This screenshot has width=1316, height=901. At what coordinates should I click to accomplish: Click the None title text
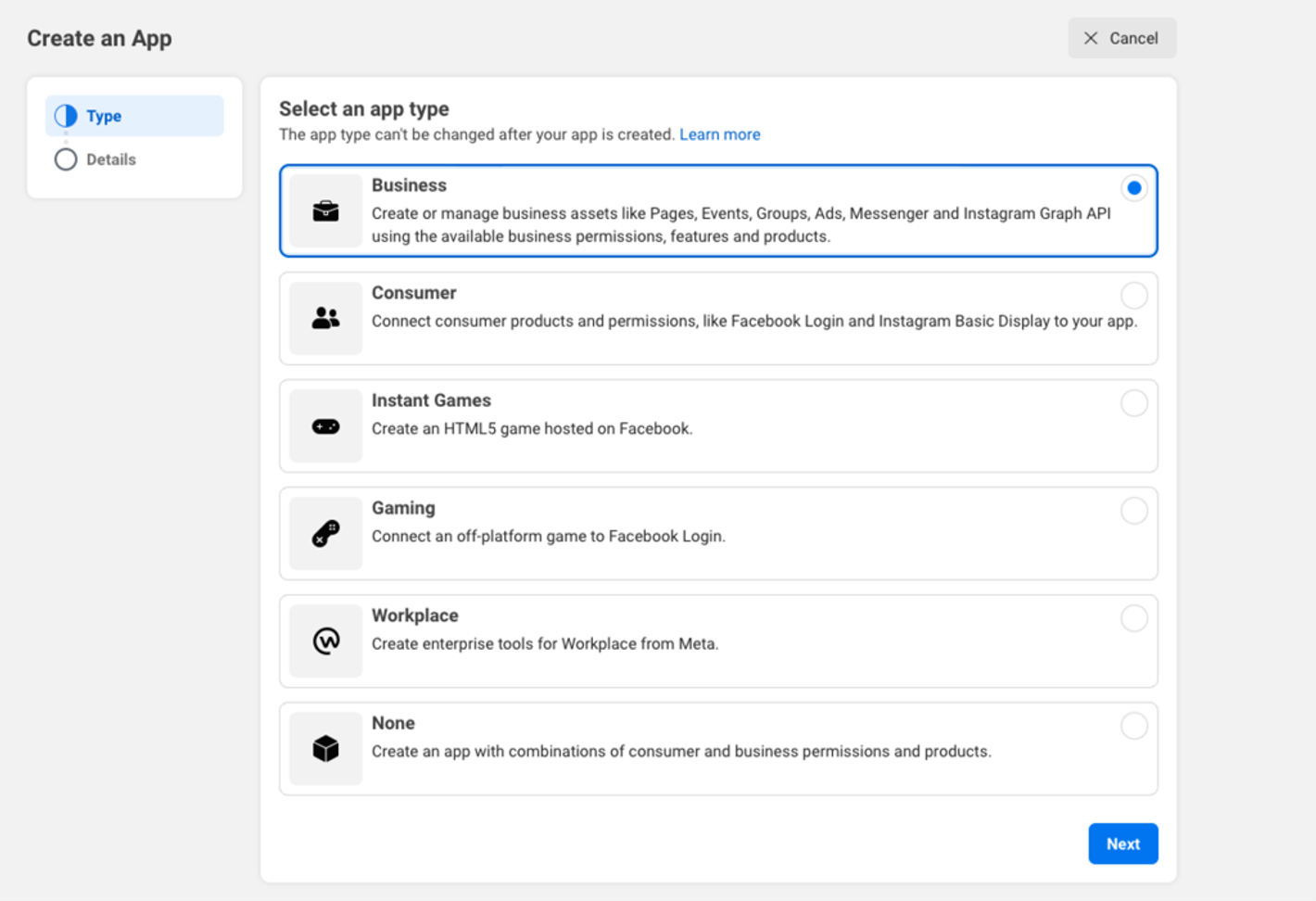393,723
